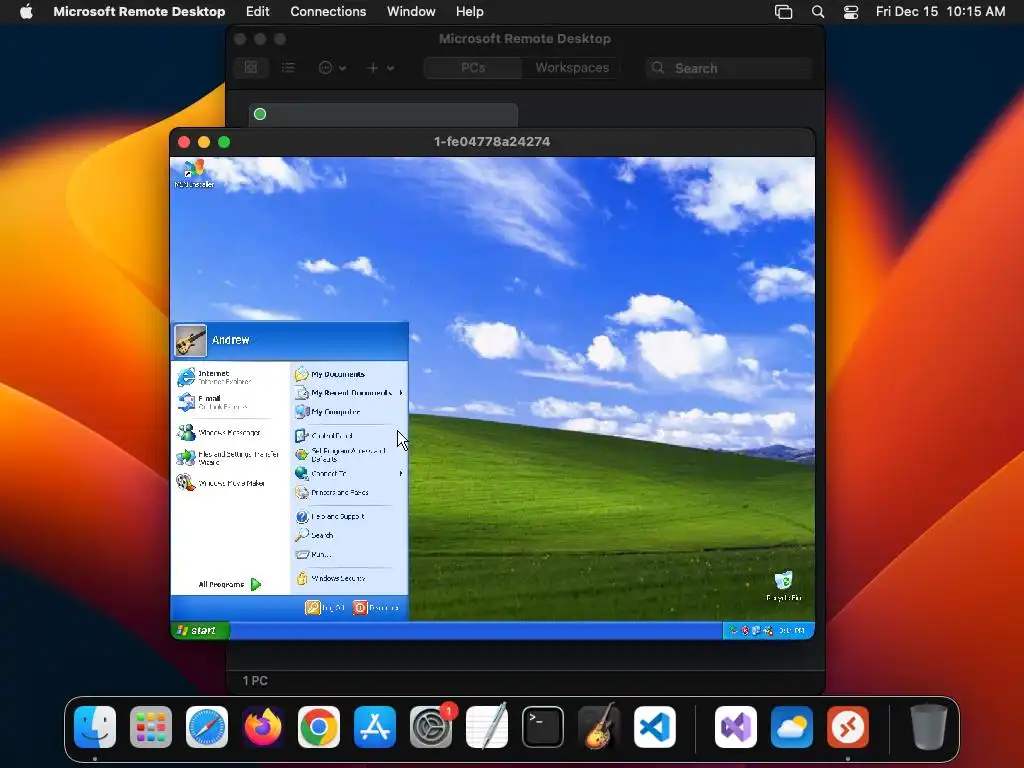
Task: Open purple Visual Studio from the Dock
Action: pyautogui.click(x=736, y=727)
